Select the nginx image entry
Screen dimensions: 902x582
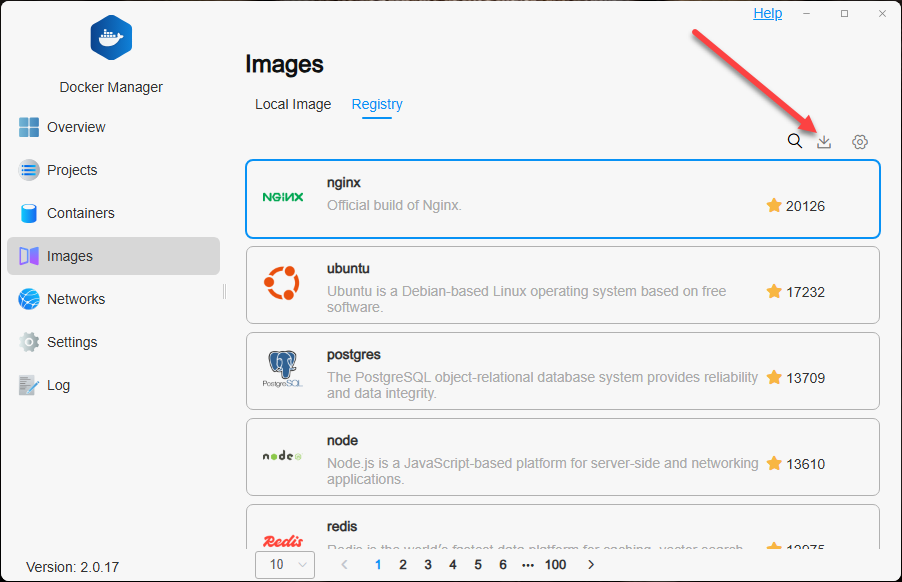[563, 198]
